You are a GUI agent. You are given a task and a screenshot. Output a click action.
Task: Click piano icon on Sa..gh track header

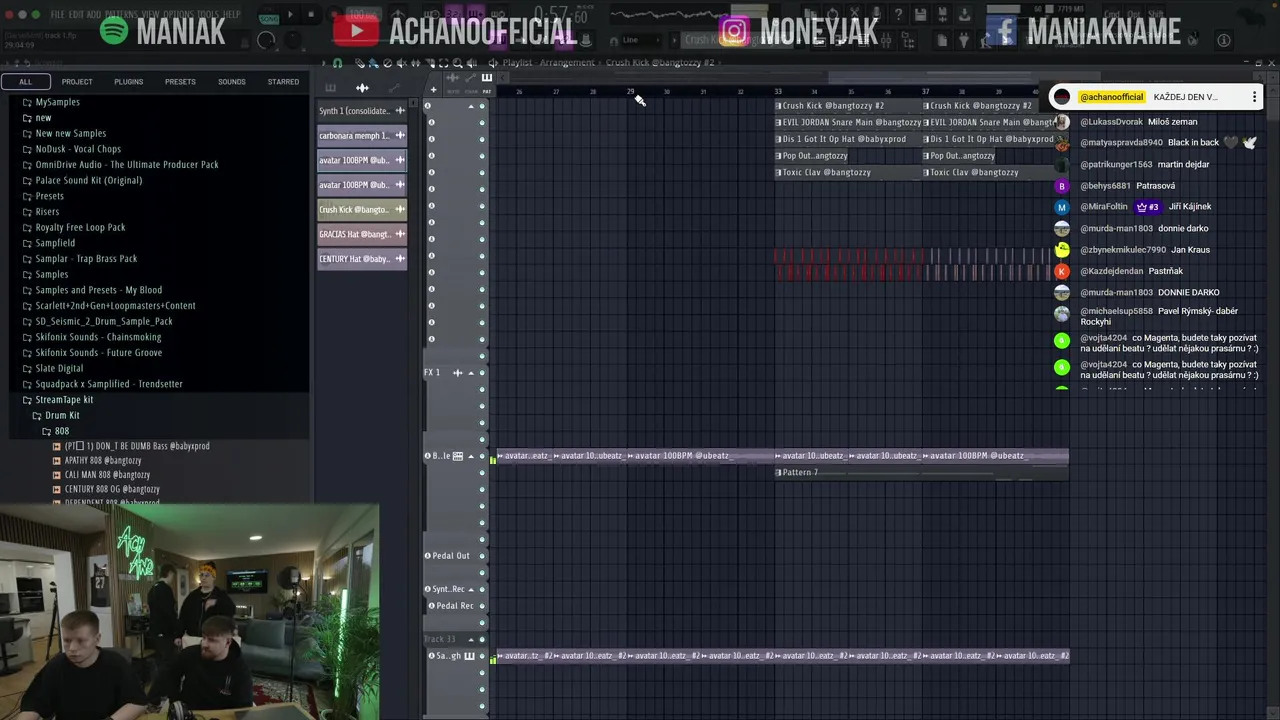469,656
